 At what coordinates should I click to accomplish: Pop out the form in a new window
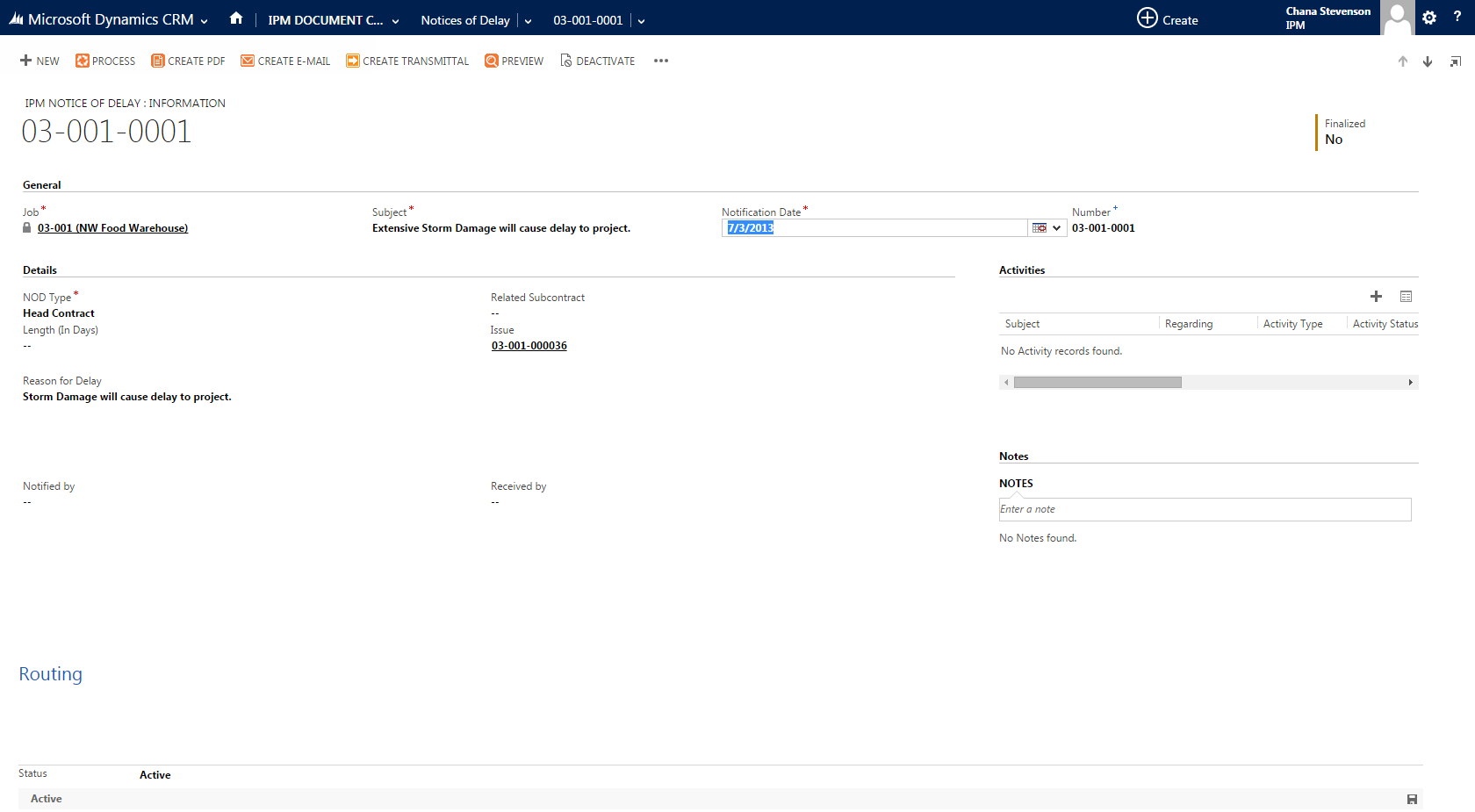coord(1457,61)
